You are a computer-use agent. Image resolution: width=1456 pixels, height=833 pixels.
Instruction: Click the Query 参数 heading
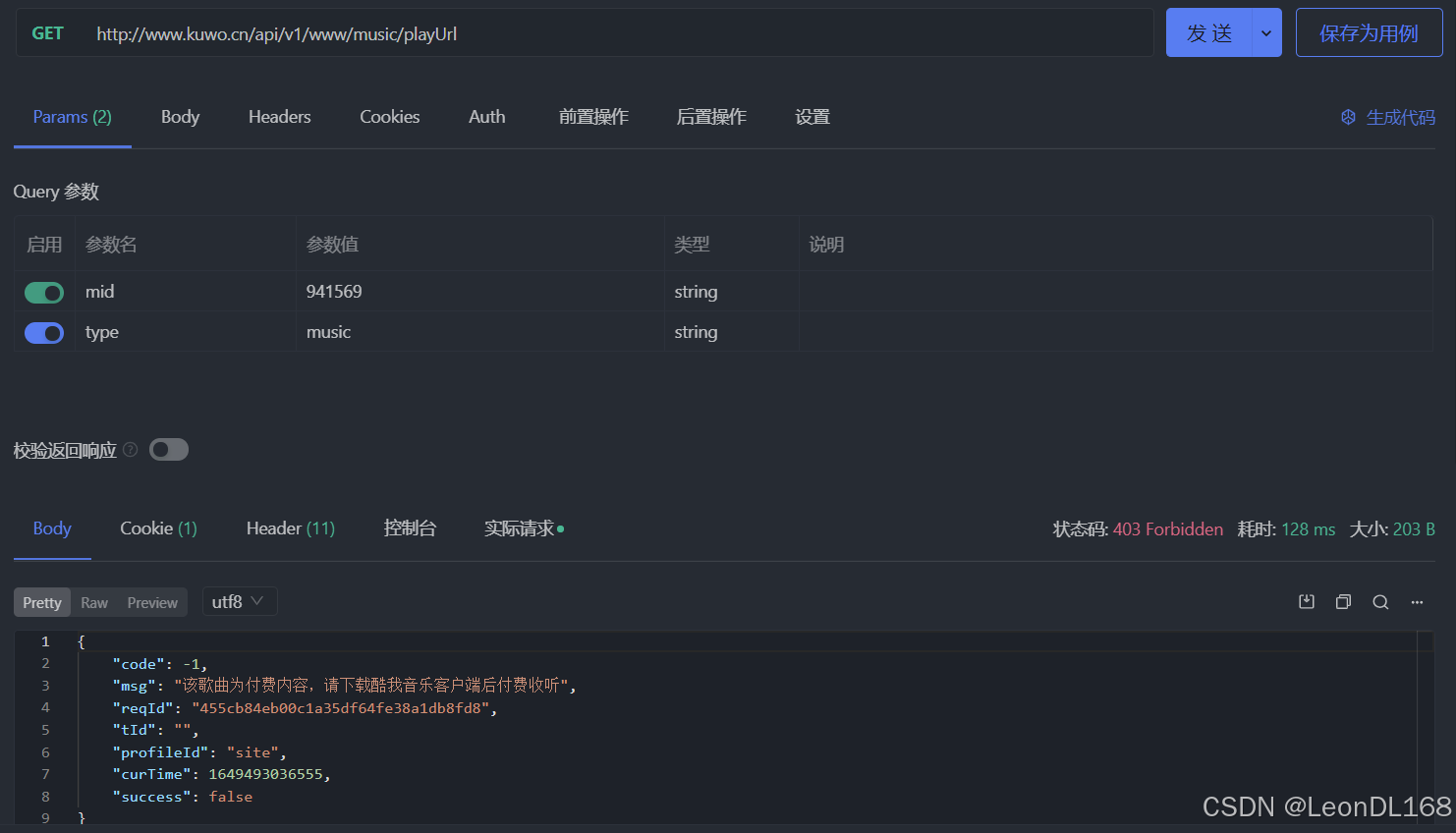pyautogui.click(x=56, y=192)
